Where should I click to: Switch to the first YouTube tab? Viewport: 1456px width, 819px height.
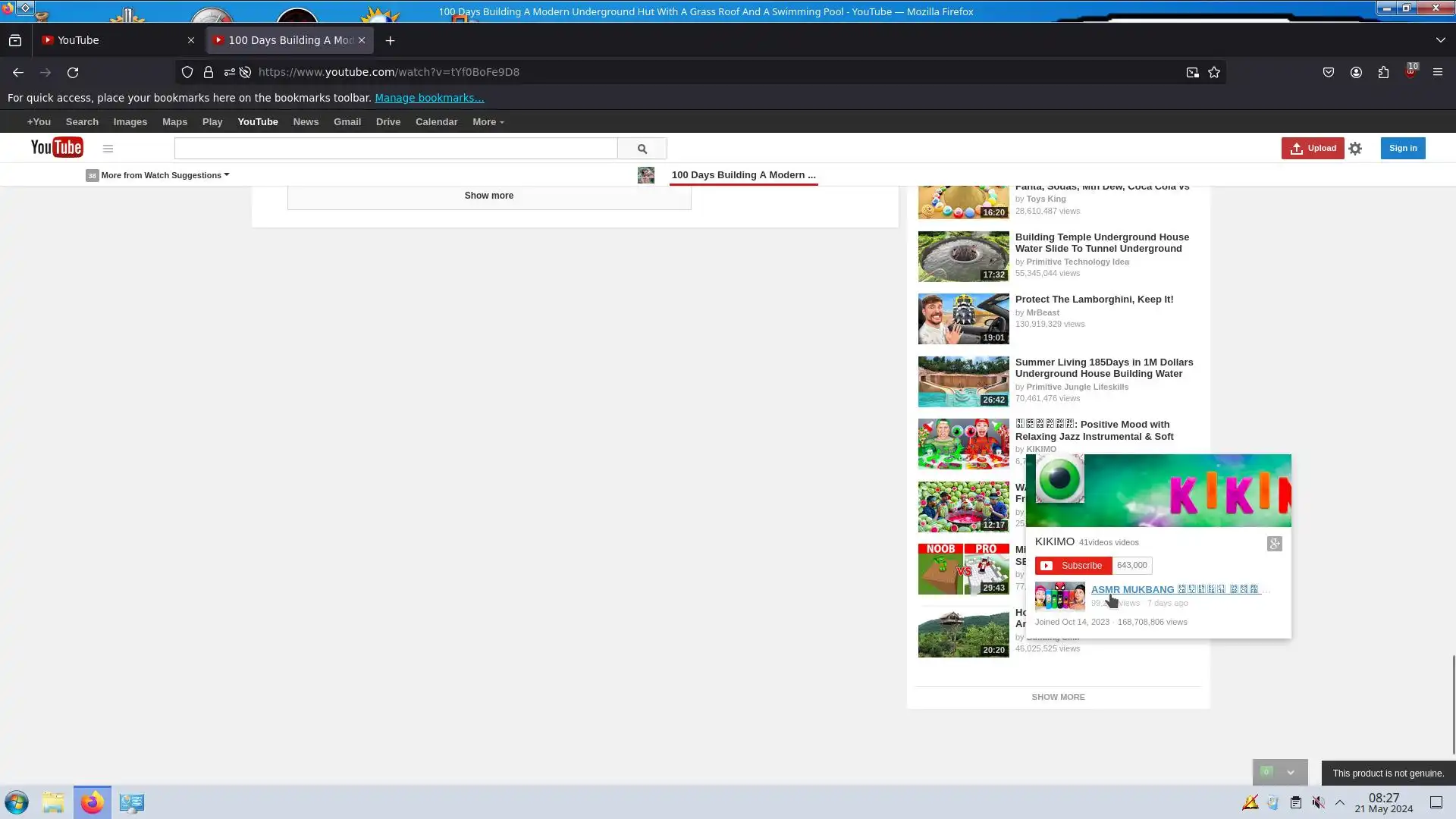(114, 40)
